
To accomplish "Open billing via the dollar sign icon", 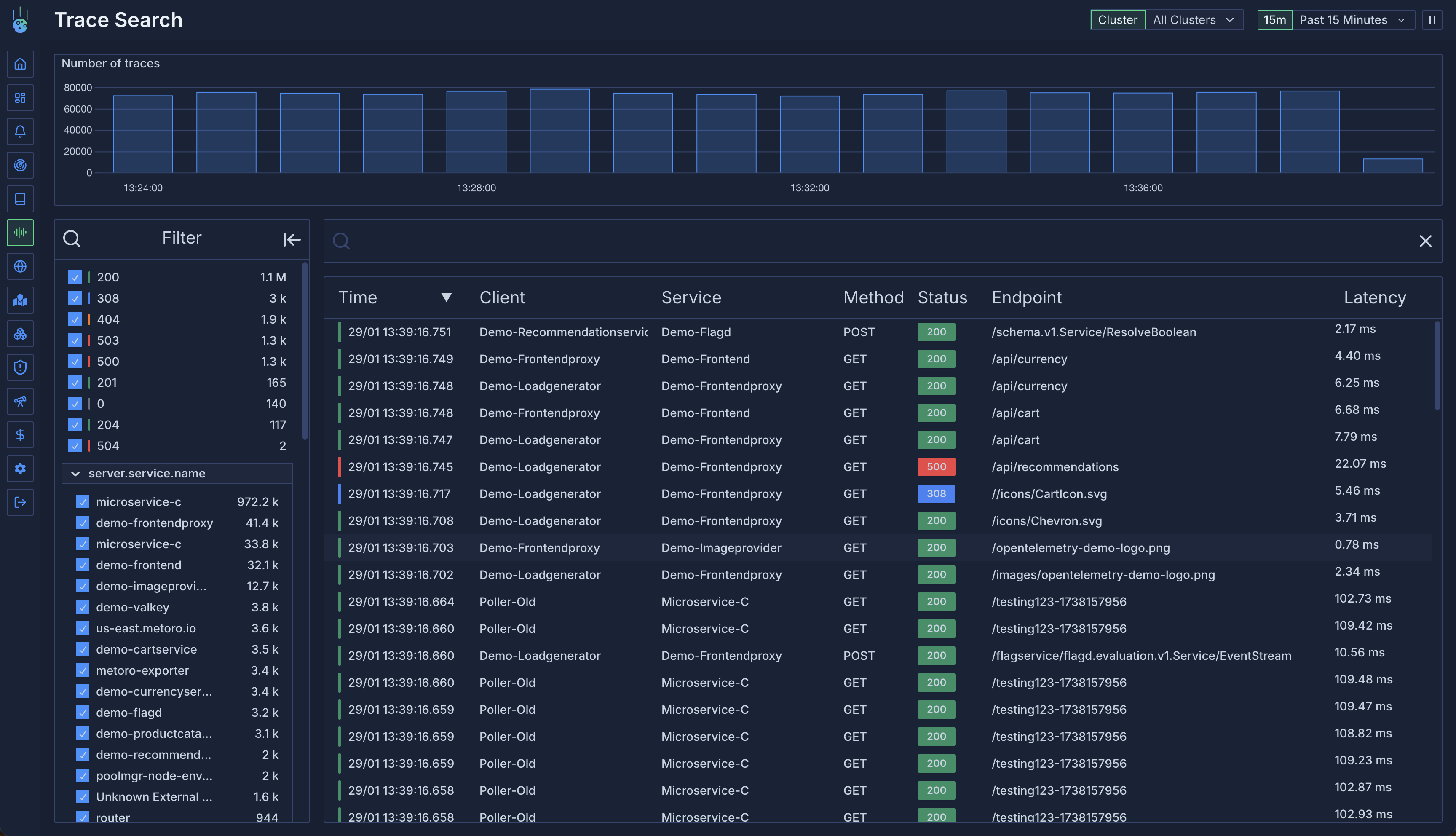I will 20,435.
